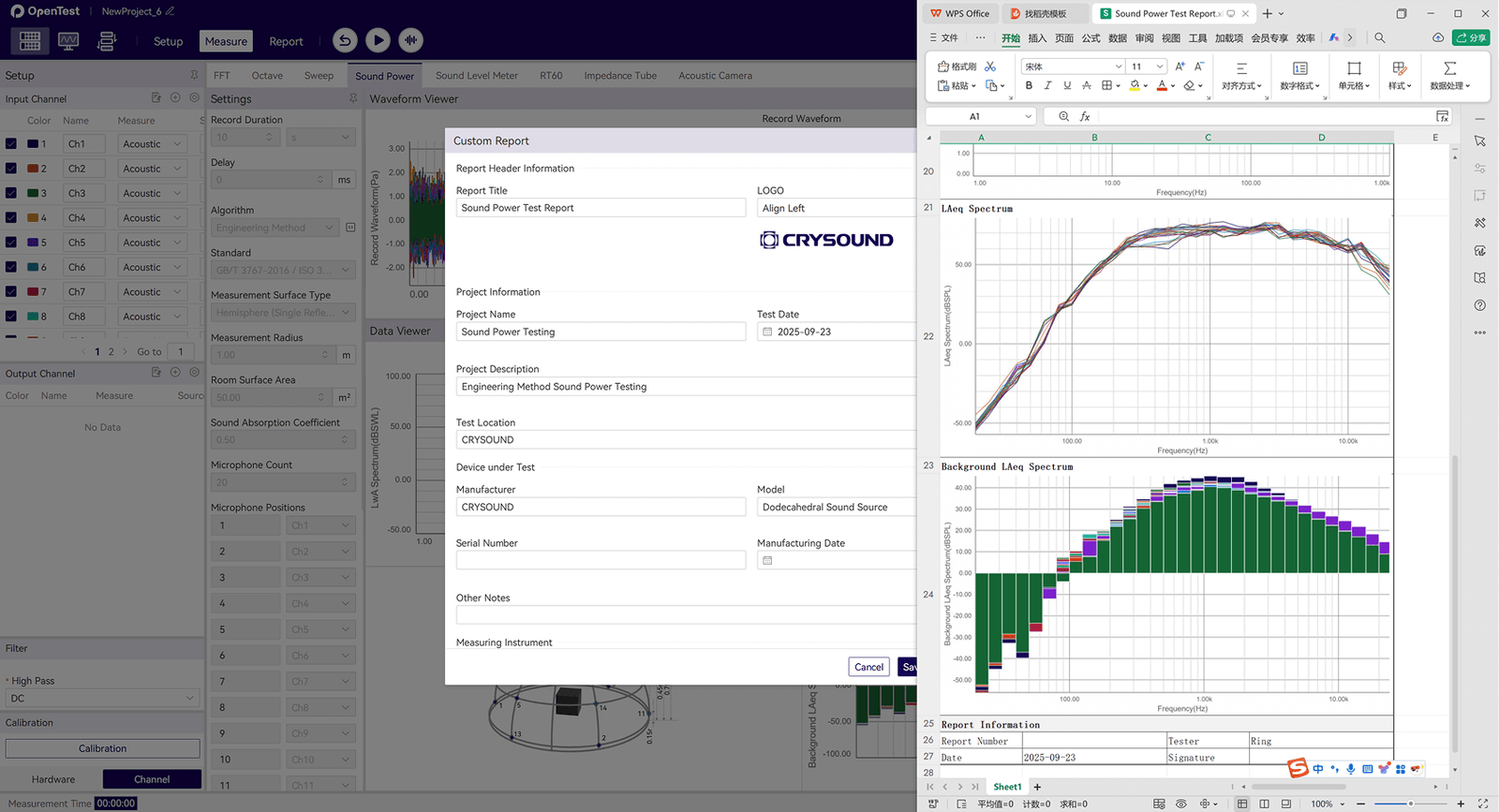Expand the font size 11 dropdown

(1159, 66)
